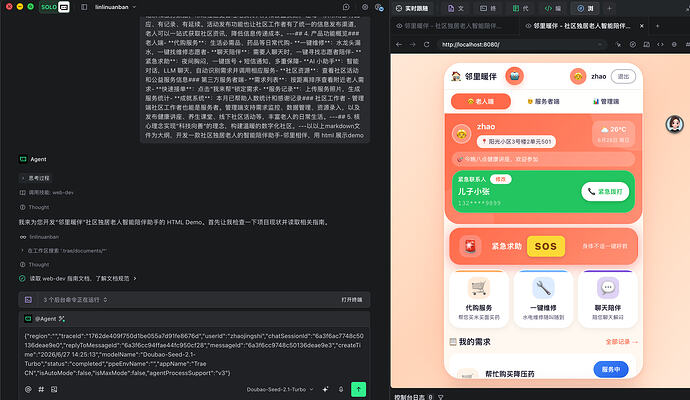The image size is (690, 400).
Task: Toggle the sidebar panel icon
Action: (84, 7)
